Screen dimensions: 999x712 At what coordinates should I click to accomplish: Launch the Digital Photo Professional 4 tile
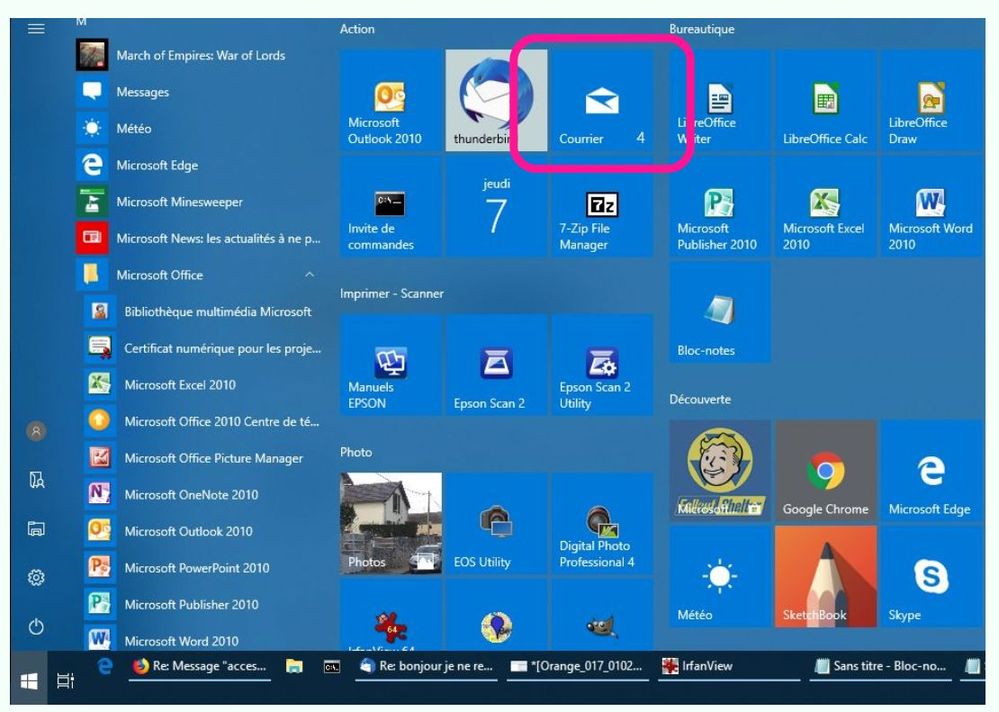[602, 523]
